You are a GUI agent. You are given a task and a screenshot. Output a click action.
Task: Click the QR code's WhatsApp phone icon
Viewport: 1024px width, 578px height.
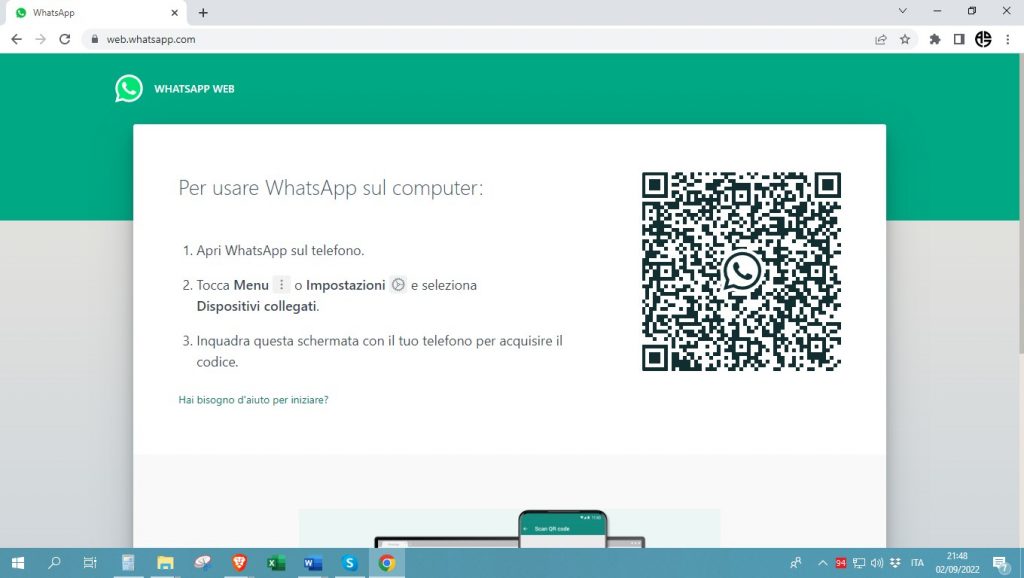741,270
